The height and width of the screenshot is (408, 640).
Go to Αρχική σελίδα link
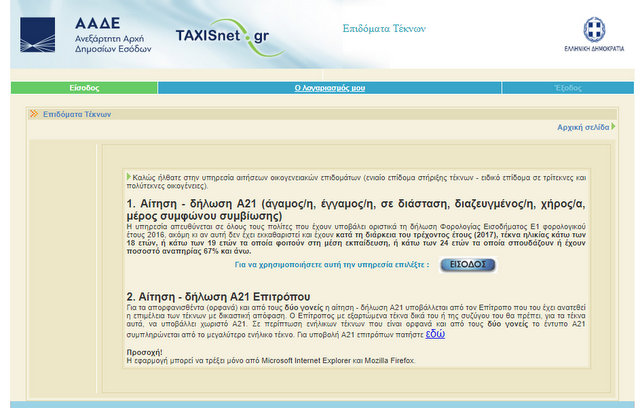click(x=584, y=128)
